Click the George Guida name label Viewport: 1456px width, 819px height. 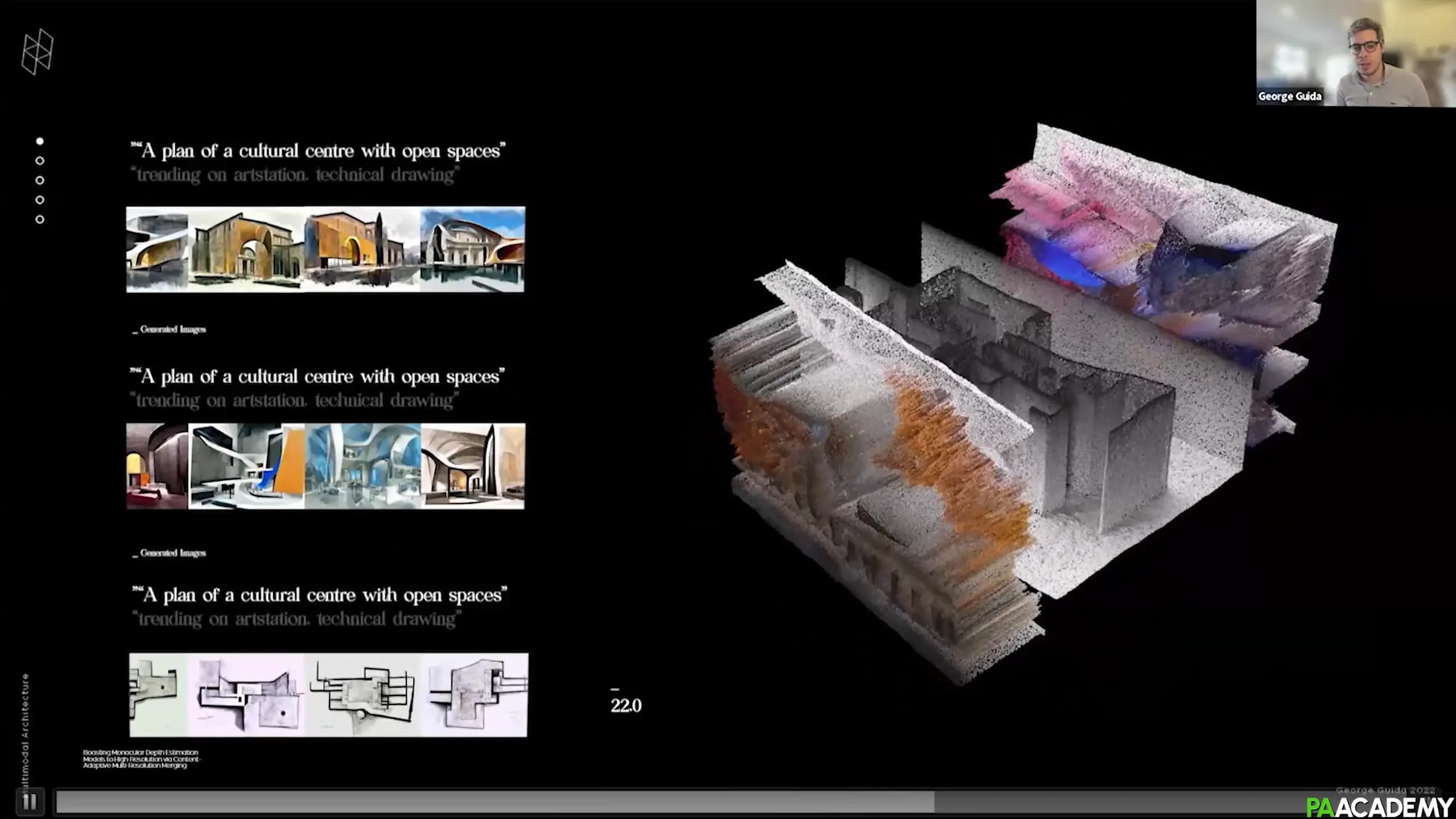[x=1289, y=96]
